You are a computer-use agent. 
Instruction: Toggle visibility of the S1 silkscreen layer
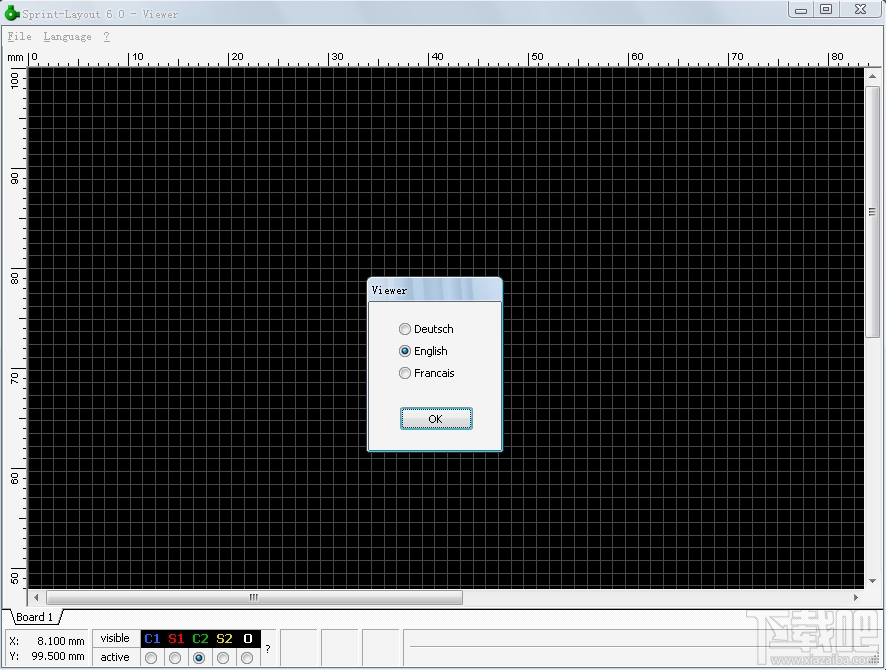(175, 638)
